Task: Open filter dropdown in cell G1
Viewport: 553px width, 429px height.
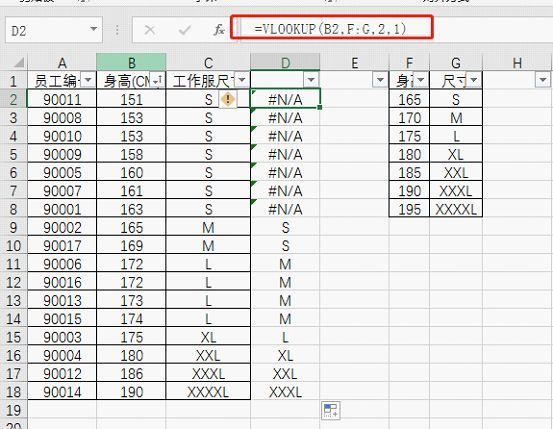Action: click(x=474, y=80)
